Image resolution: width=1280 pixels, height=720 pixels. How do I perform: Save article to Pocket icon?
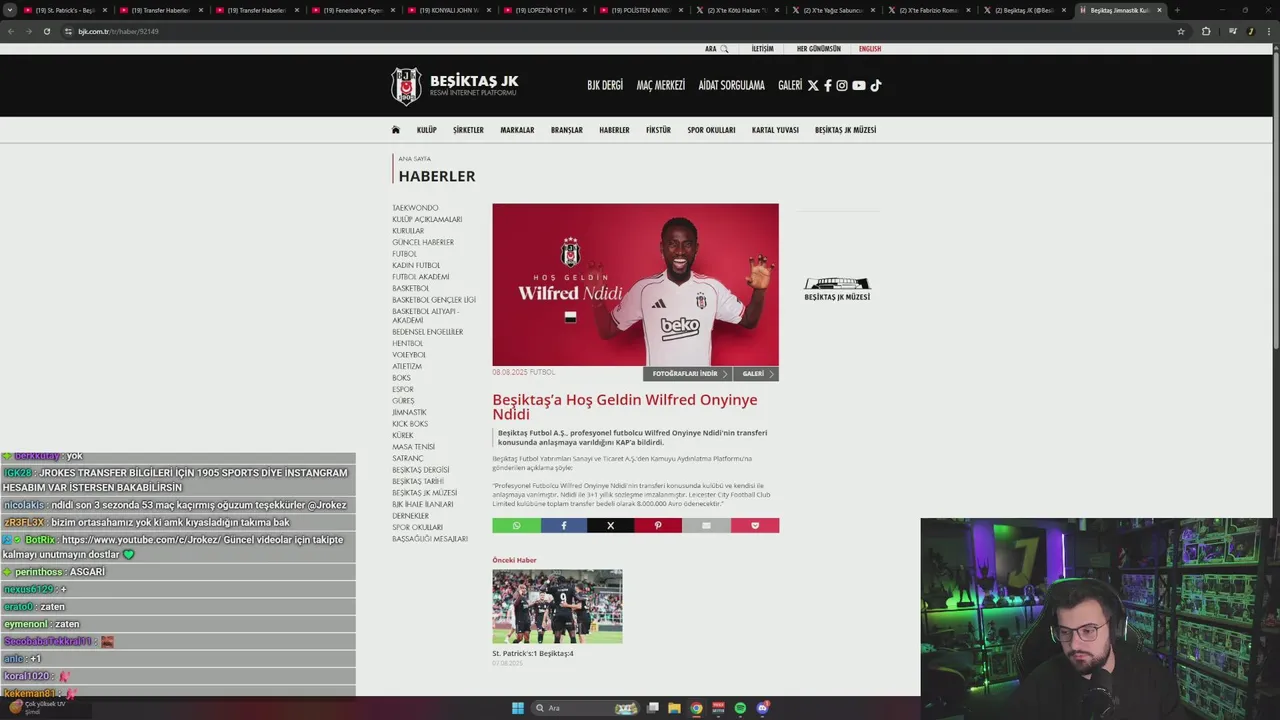coord(755,526)
